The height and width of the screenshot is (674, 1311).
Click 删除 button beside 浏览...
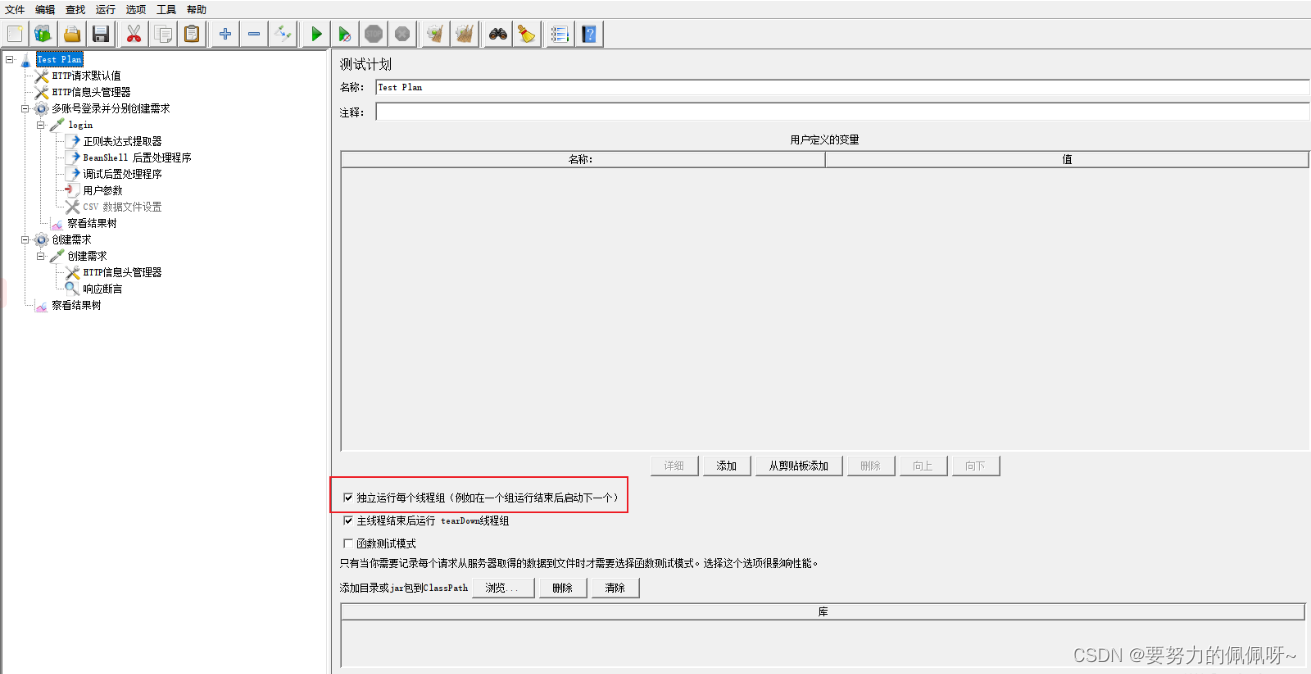[563, 588]
